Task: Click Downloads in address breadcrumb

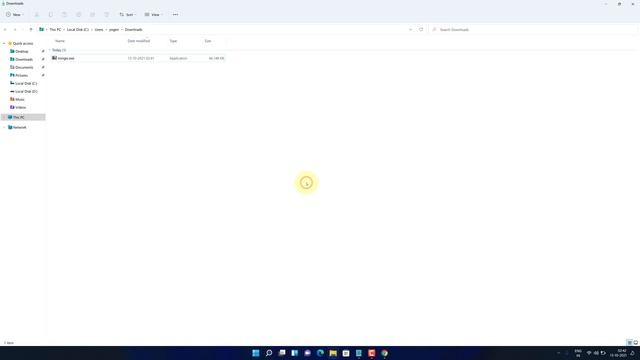Action: pos(133,30)
